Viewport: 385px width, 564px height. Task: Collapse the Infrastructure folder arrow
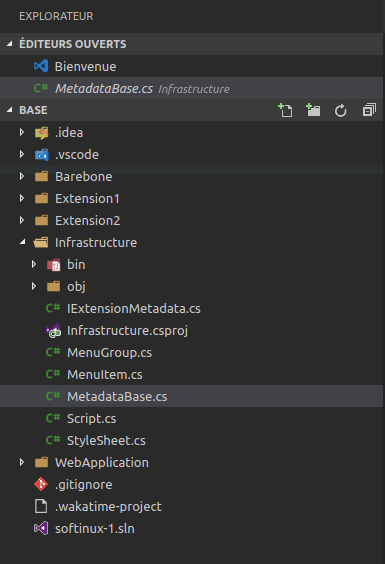tap(23, 242)
